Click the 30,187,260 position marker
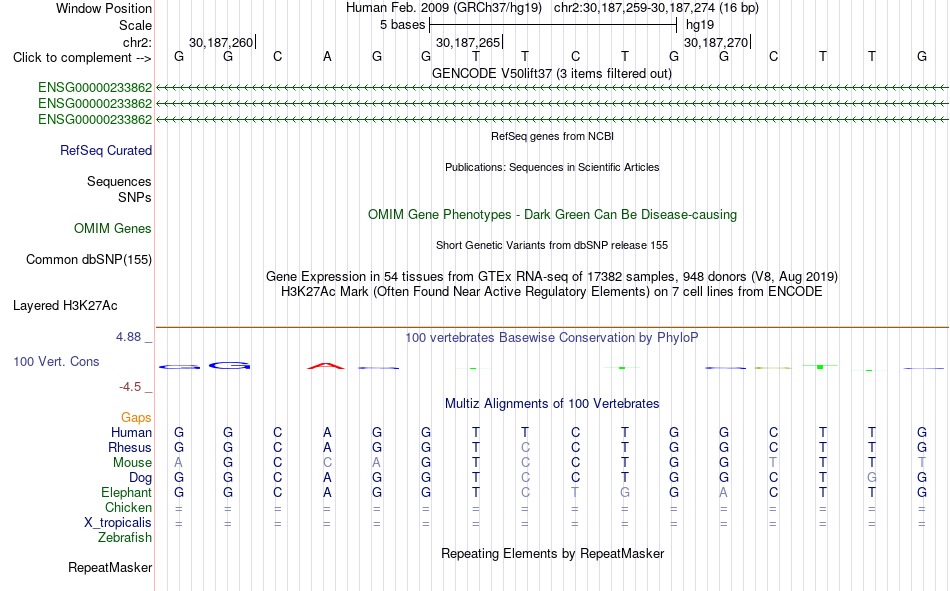This screenshot has width=950, height=591. (x=221, y=42)
